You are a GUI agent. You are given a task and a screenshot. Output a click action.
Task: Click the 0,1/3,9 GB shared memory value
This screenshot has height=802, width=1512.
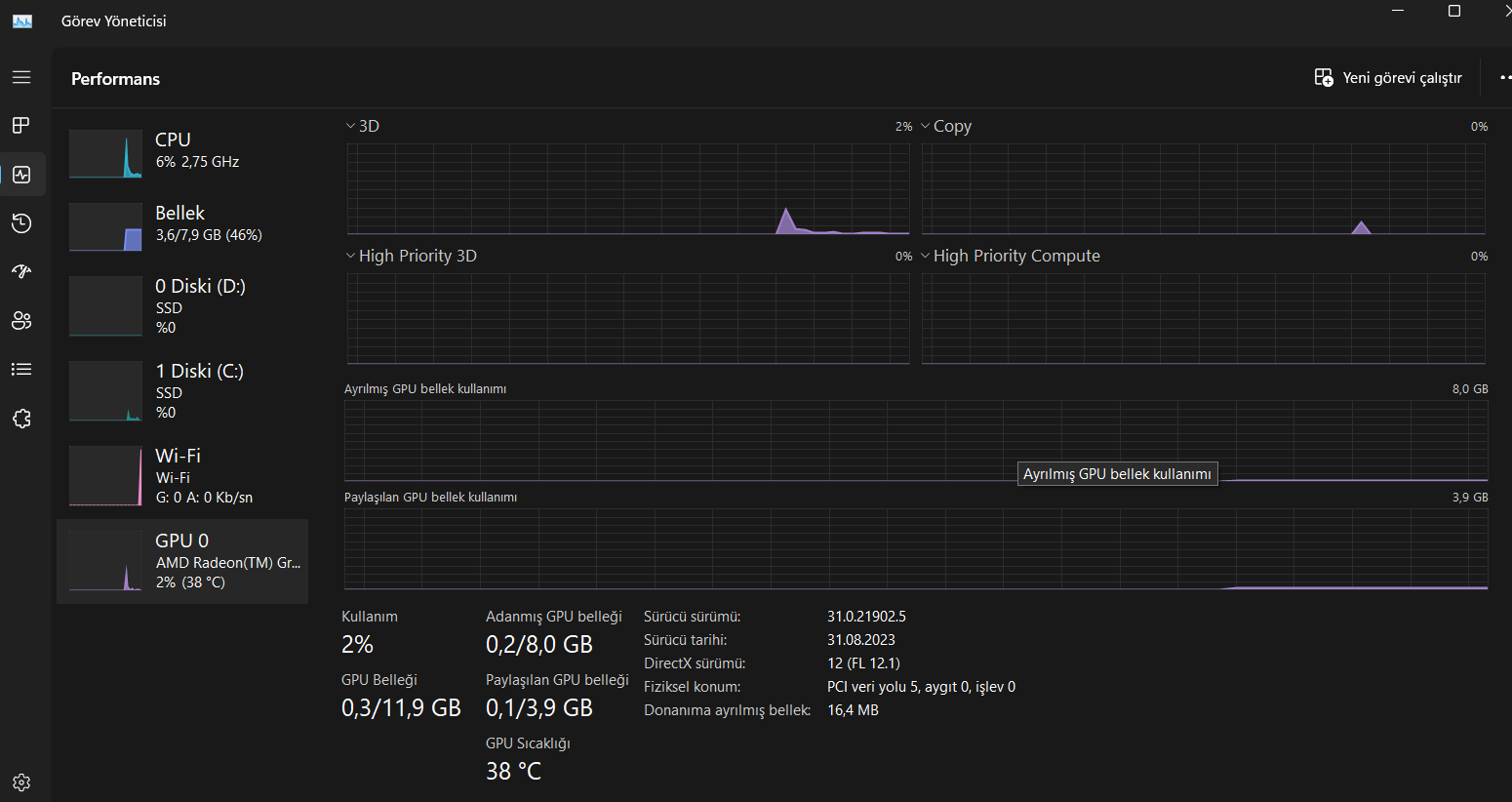539,708
